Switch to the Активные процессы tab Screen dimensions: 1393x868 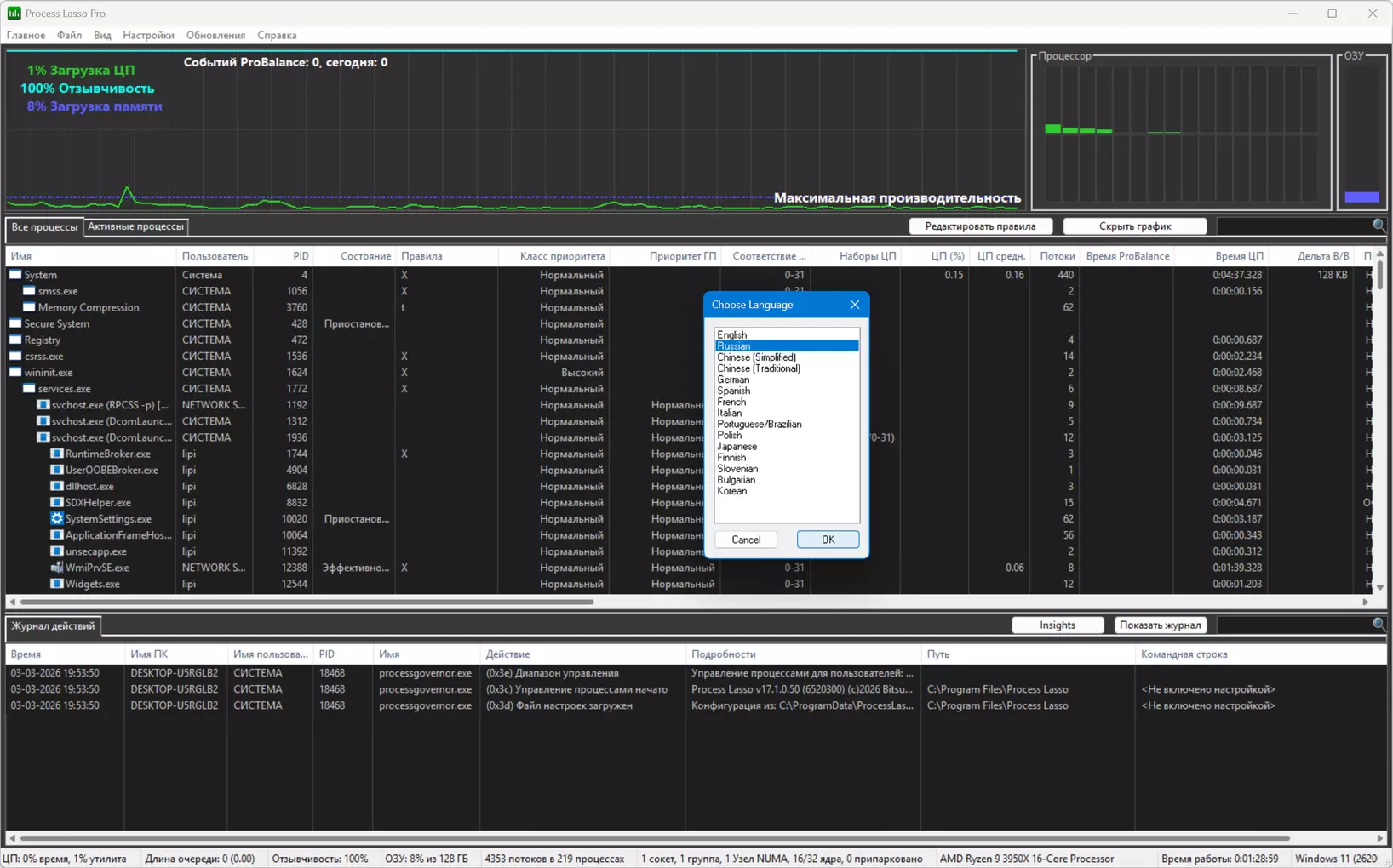tap(135, 226)
